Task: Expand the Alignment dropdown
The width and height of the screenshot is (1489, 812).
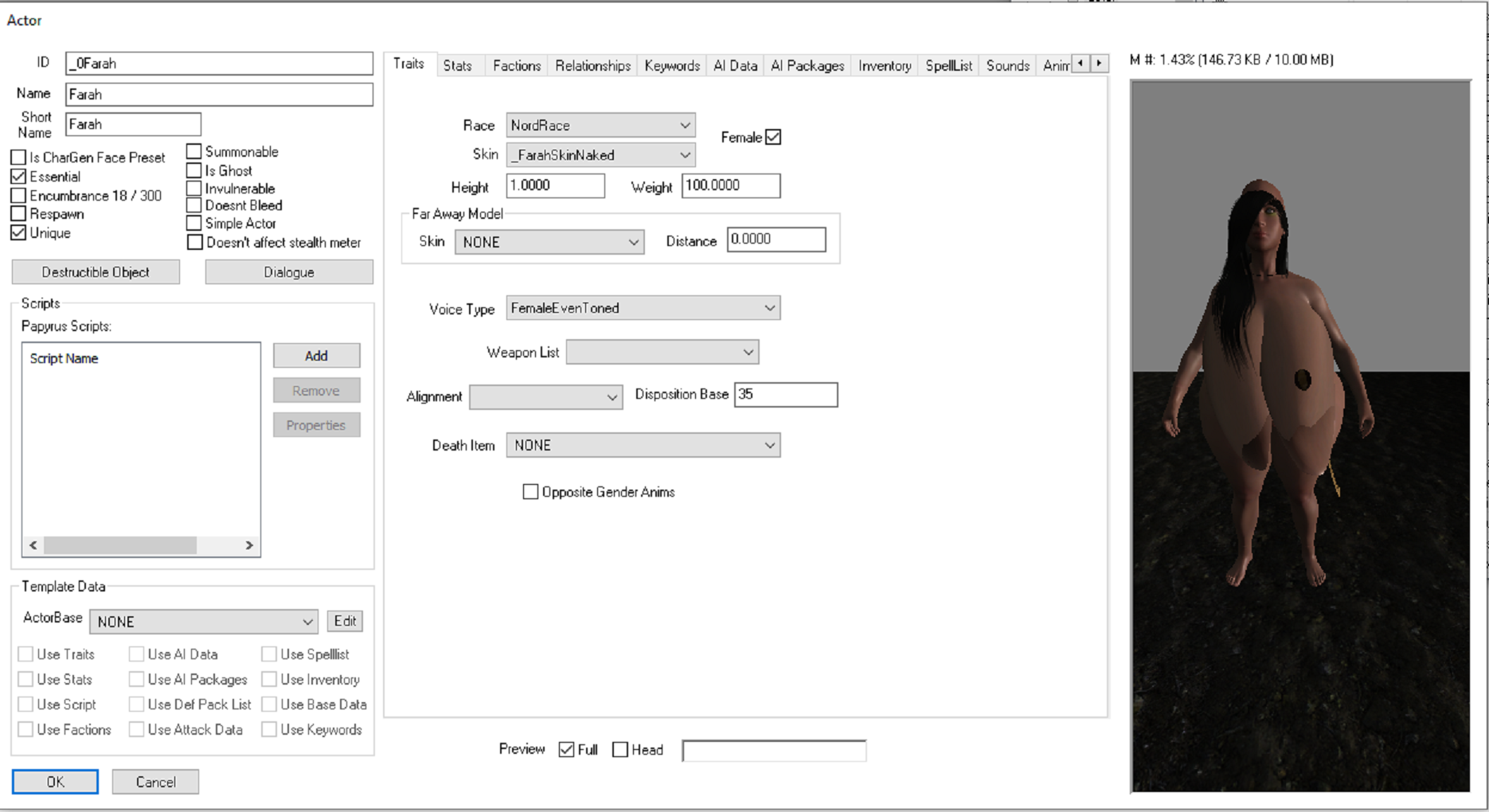Action: [x=545, y=396]
